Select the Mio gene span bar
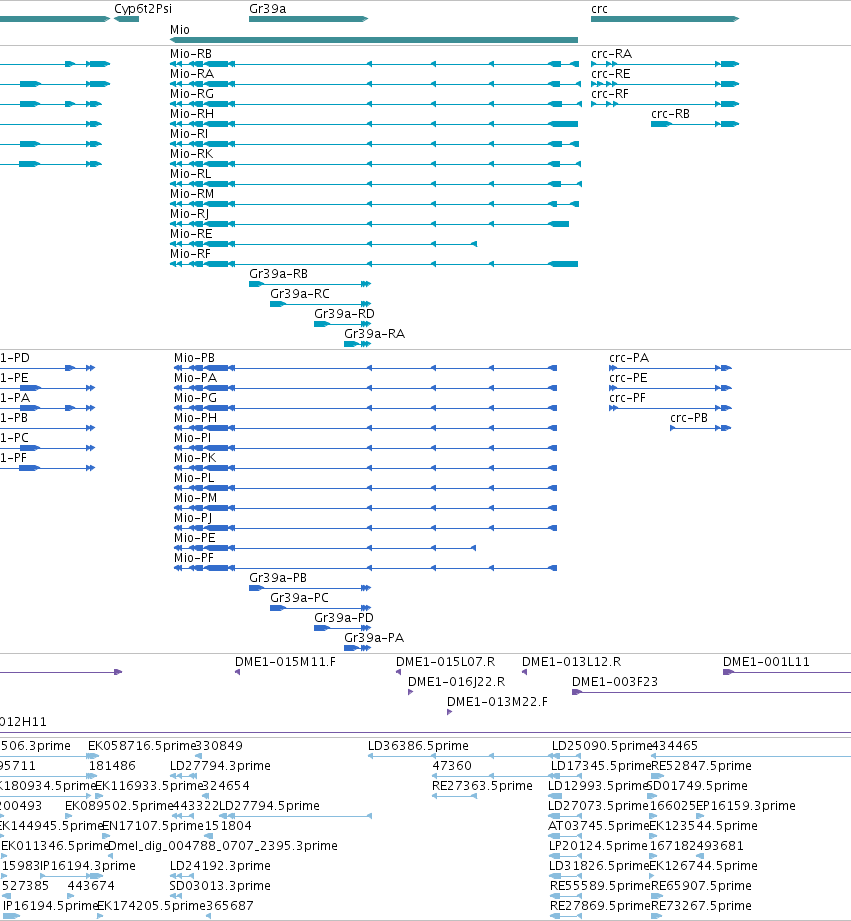851x921 pixels. 374,40
